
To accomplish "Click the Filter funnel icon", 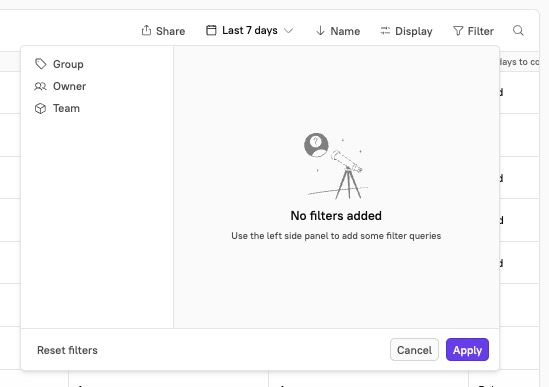I will [x=458, y=31].
